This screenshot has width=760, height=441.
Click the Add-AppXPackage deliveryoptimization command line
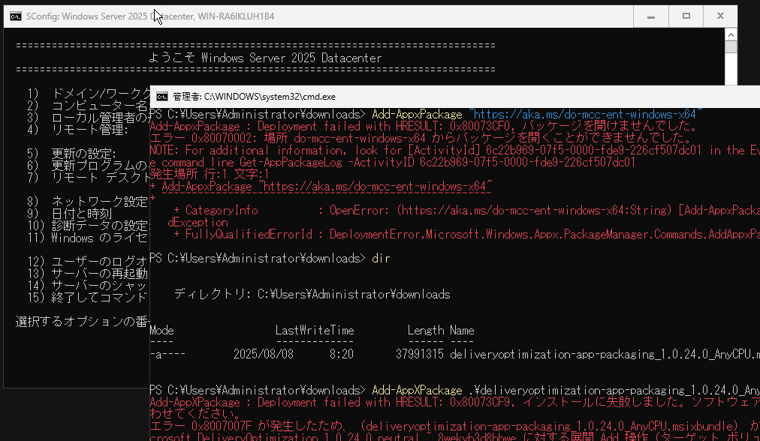[566, 391]
